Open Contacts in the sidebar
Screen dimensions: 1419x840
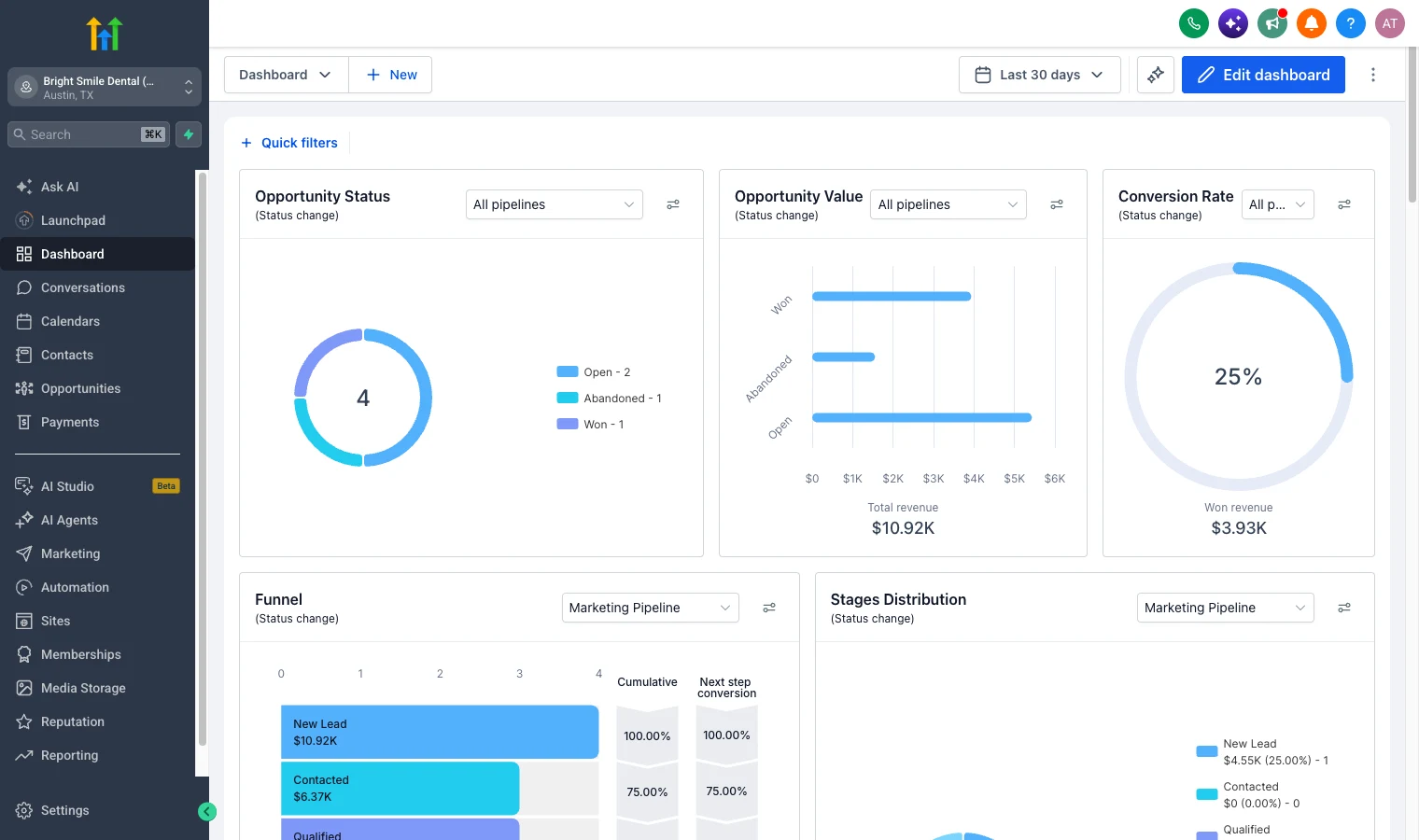tap(98, 355)
